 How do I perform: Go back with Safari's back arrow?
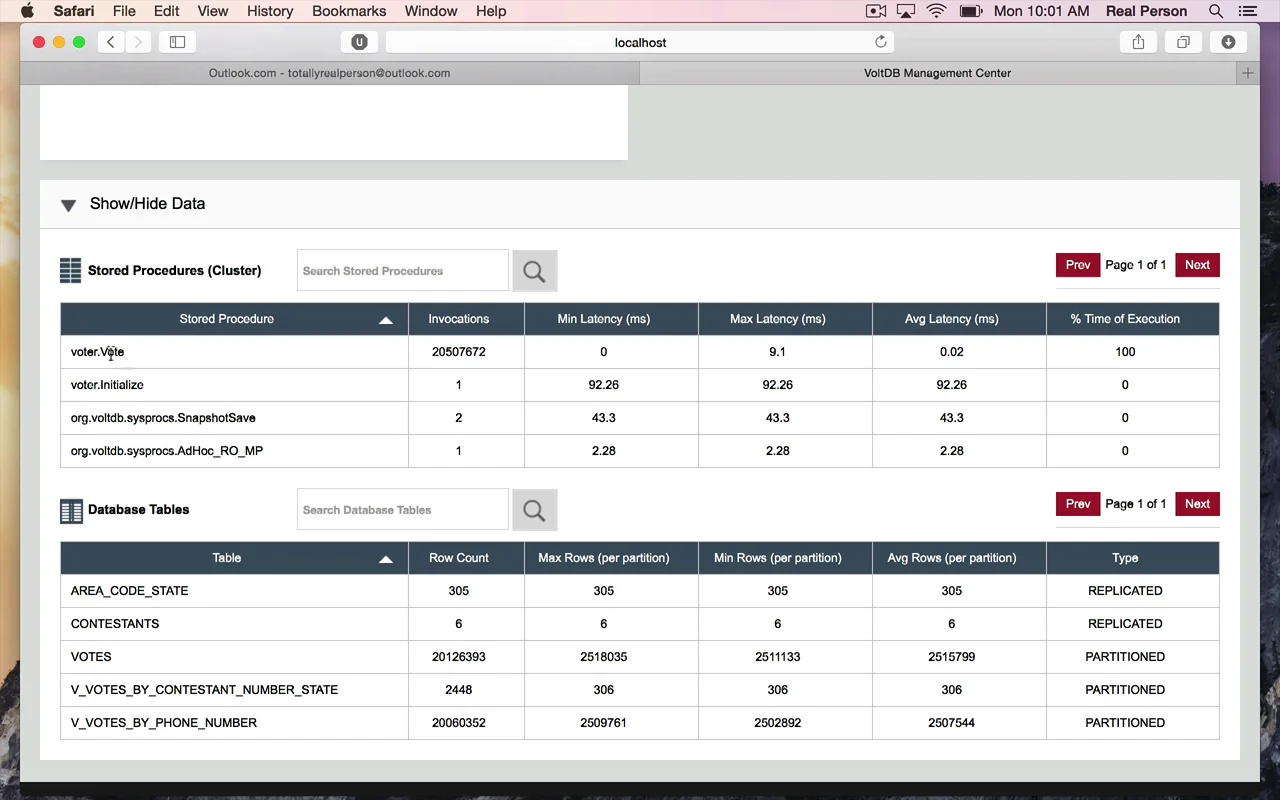(x=111, y=42)
